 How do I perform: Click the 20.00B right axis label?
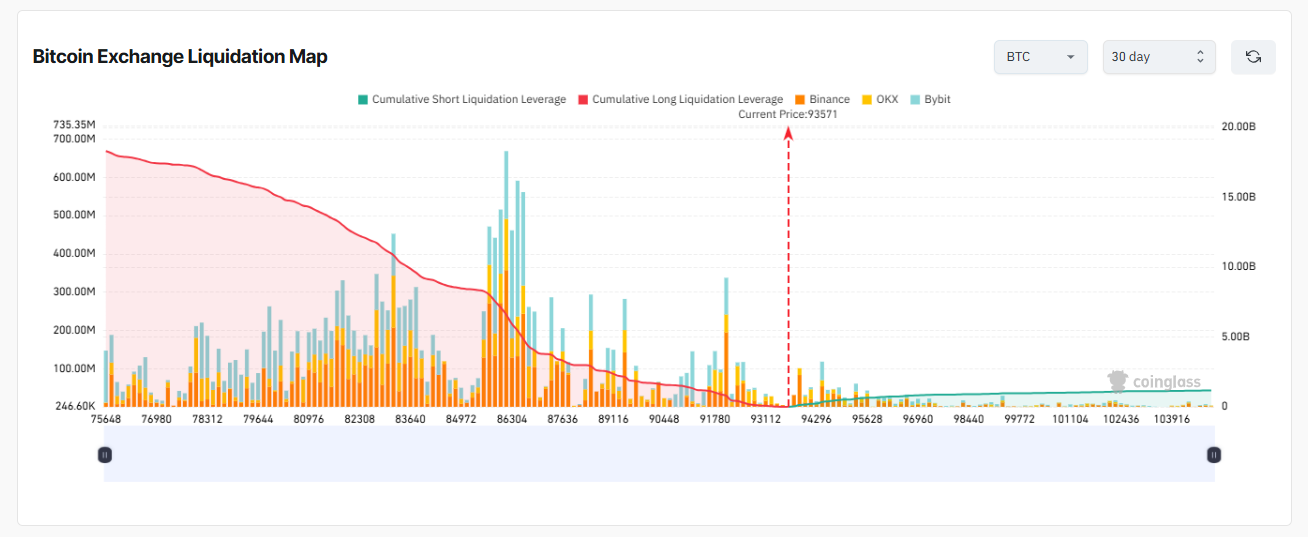(x=1239, y=127)
